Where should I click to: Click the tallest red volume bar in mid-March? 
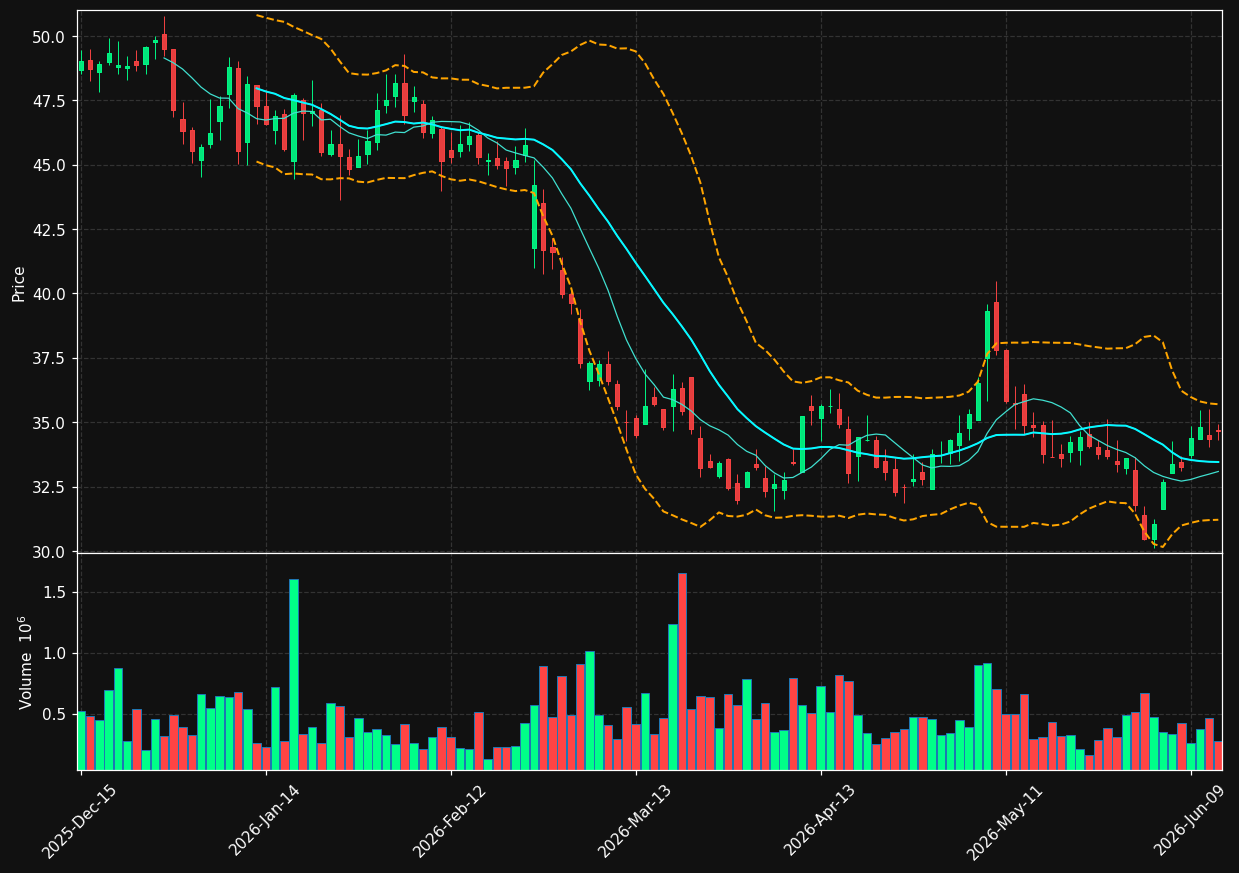click(682, 671)
